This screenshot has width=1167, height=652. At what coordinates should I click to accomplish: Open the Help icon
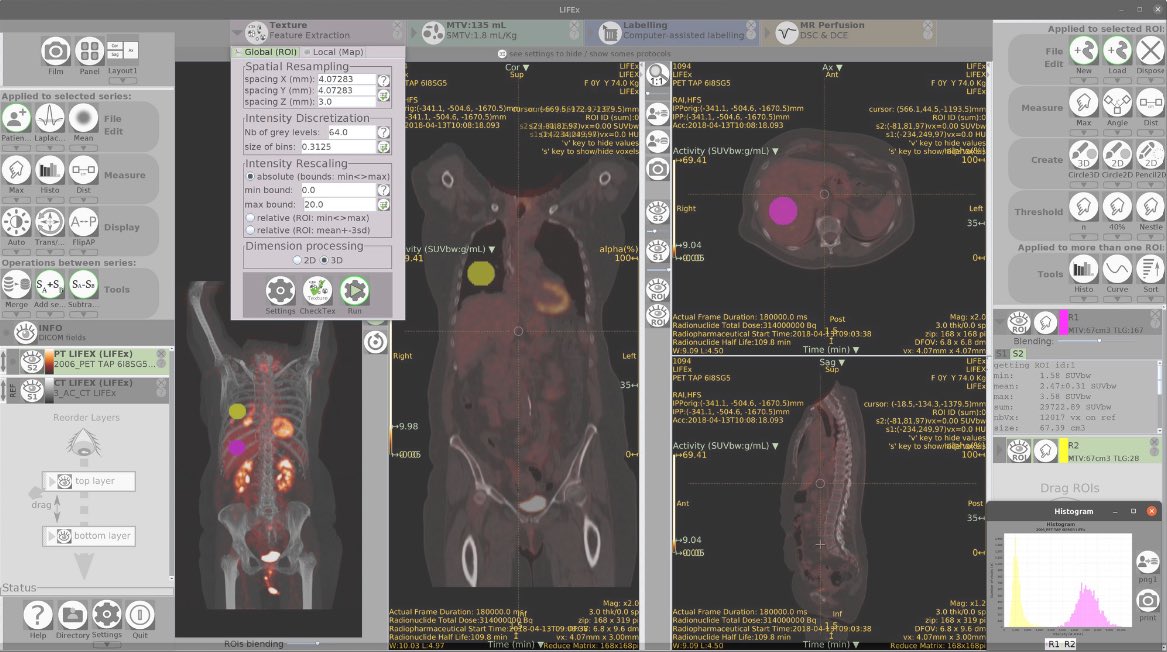click(37, 616)
